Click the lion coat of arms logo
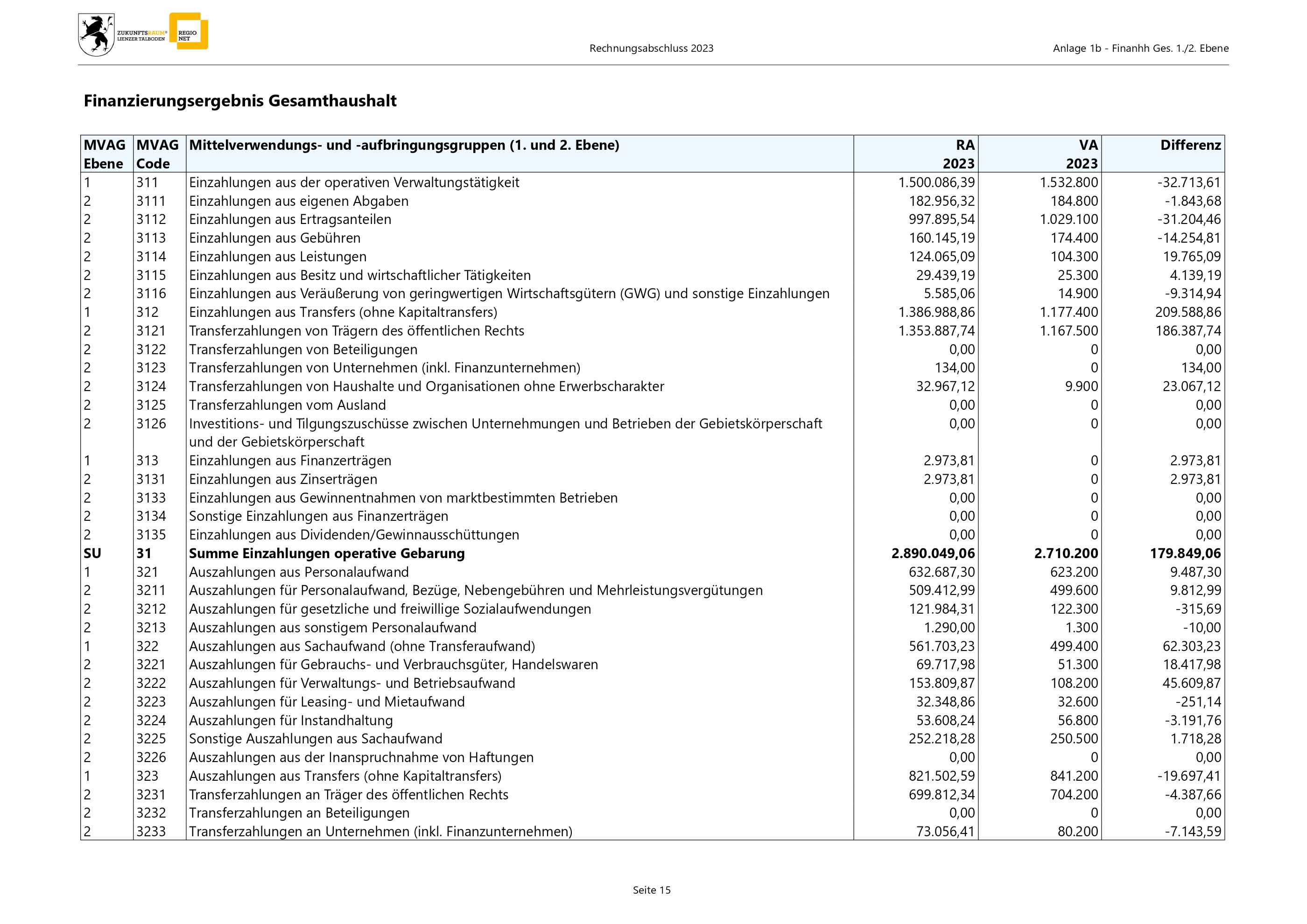The image size is (1307, 924). point(96,35)
